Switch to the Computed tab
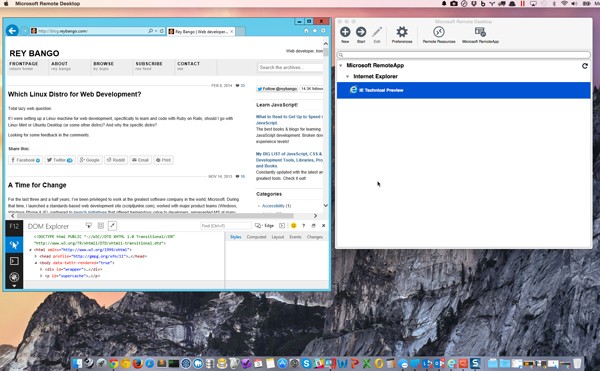Screen dimensions: 600x371 coord(256,237)
